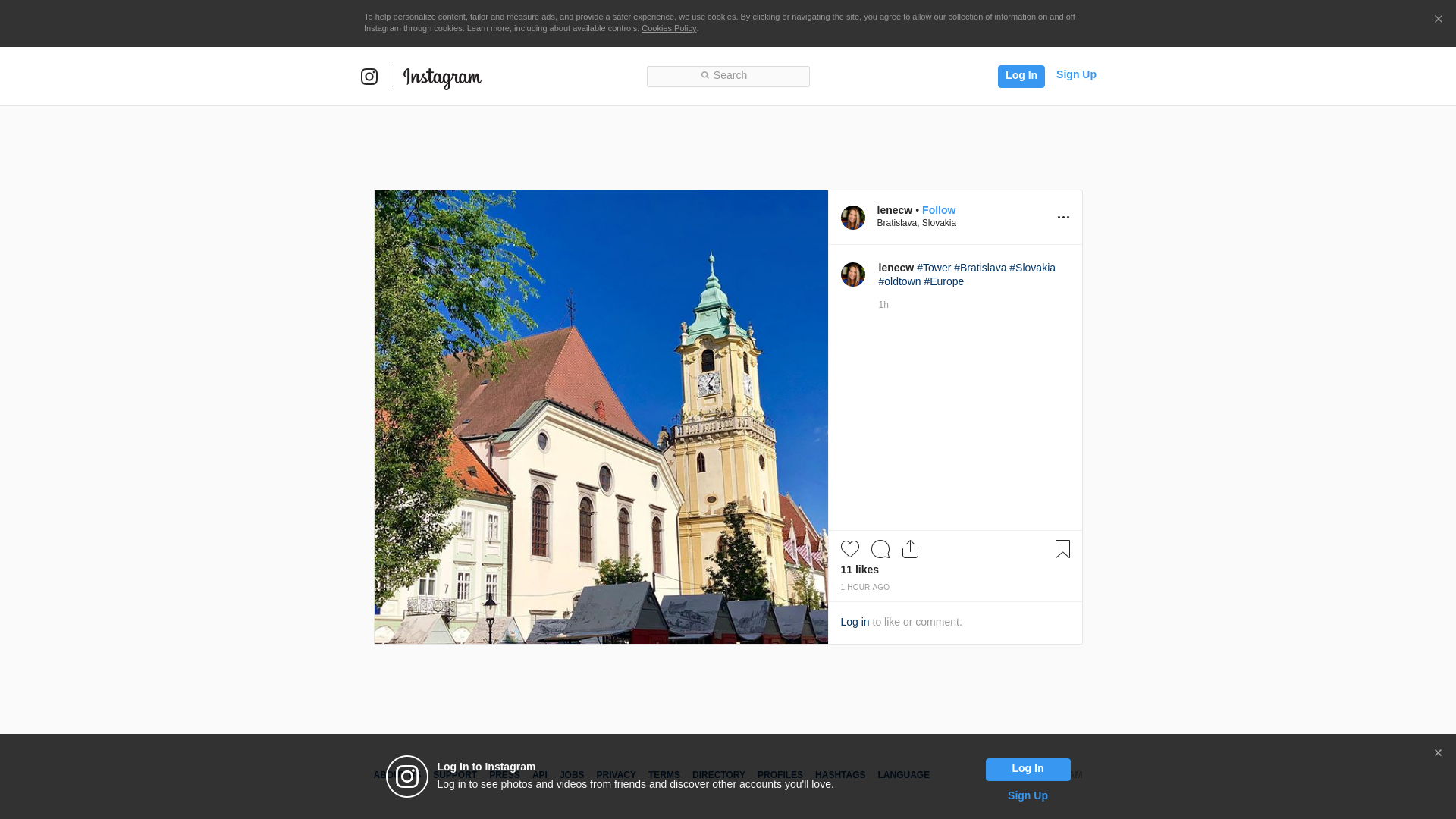Open the LANGUAGE footer selector
1456x819 pixels.
903,775
